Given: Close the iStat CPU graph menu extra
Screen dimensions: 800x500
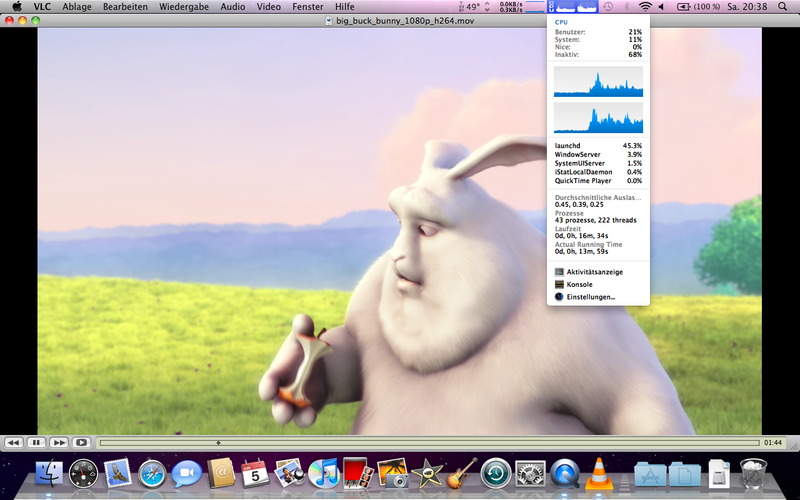Looking at the screenshot, I should click(x=573, y=7).
